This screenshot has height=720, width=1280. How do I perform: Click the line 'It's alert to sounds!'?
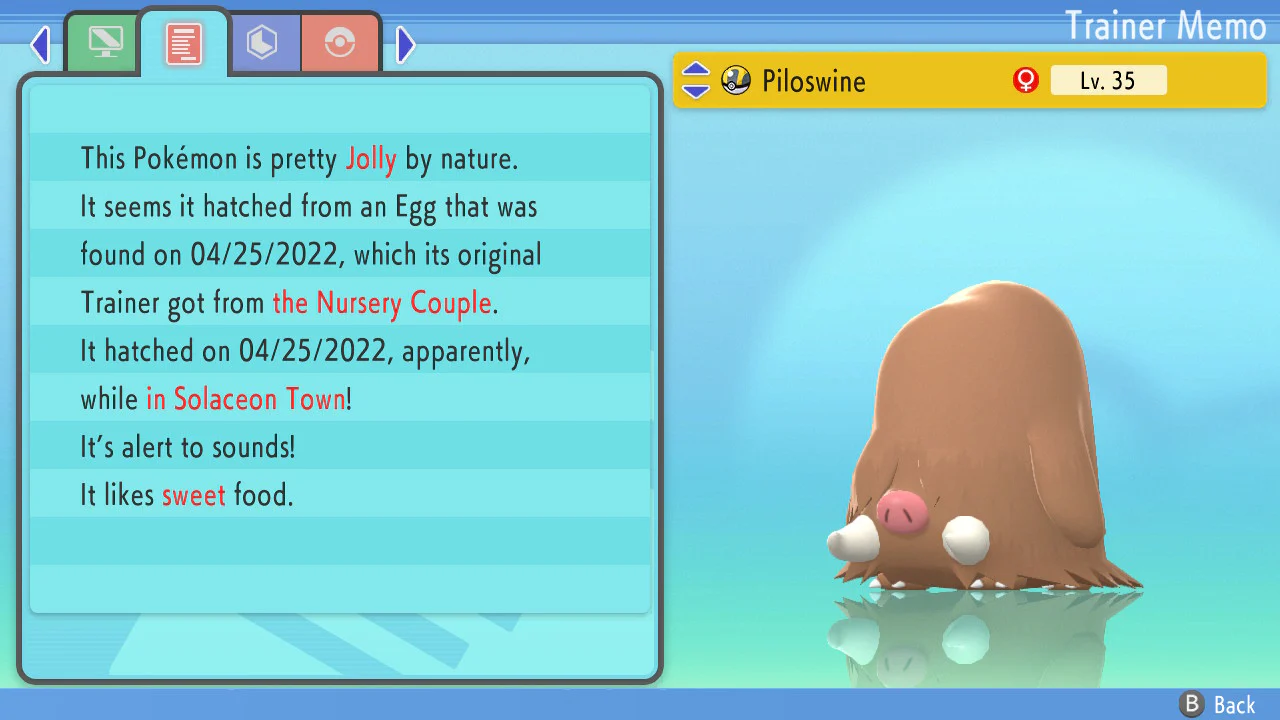(188, 447)
